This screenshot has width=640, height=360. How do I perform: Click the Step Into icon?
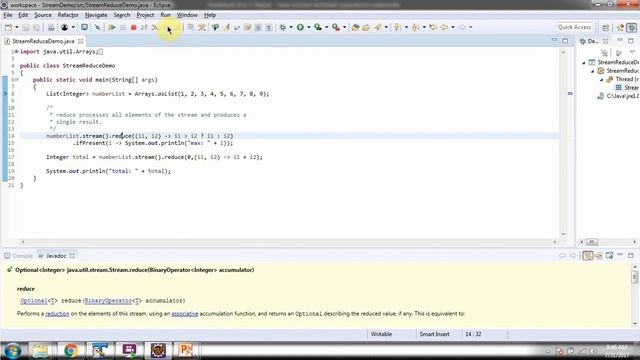155,27
